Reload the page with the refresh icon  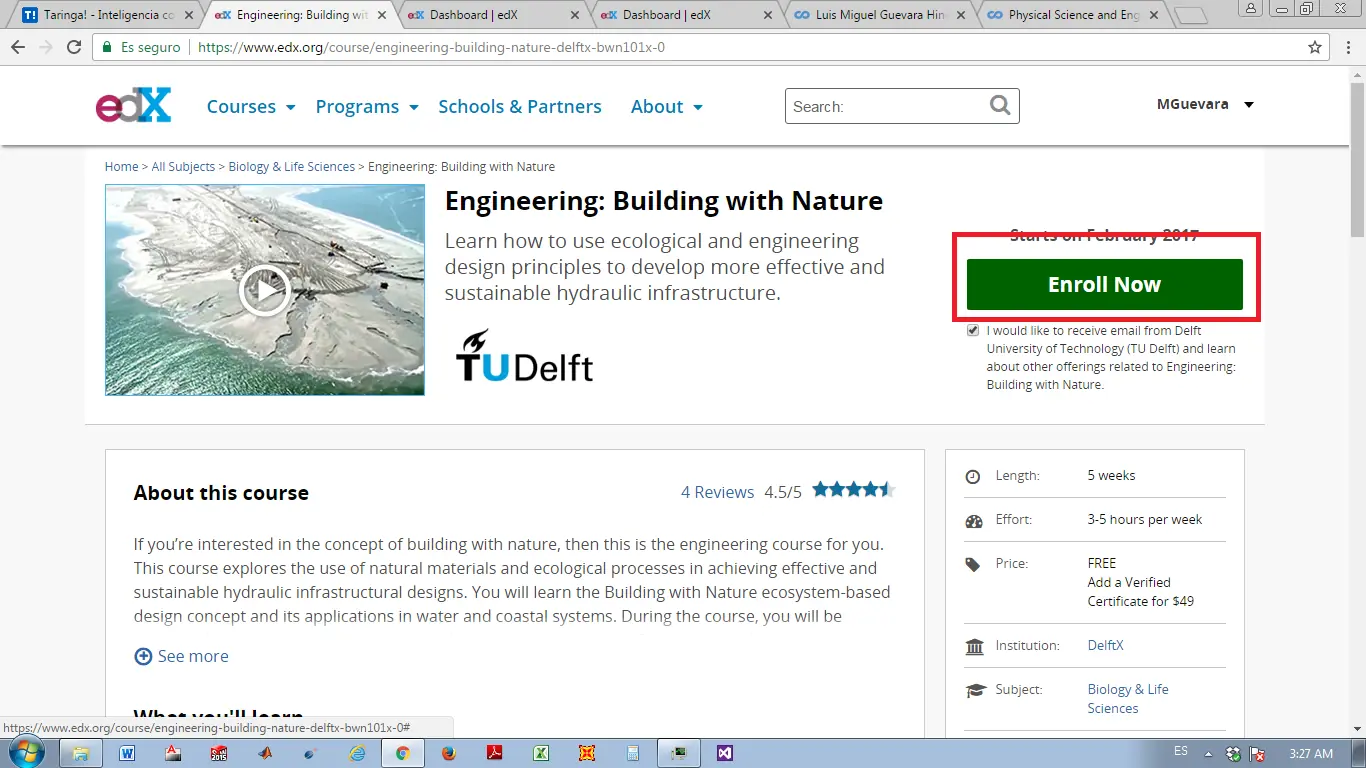point(73,47)
